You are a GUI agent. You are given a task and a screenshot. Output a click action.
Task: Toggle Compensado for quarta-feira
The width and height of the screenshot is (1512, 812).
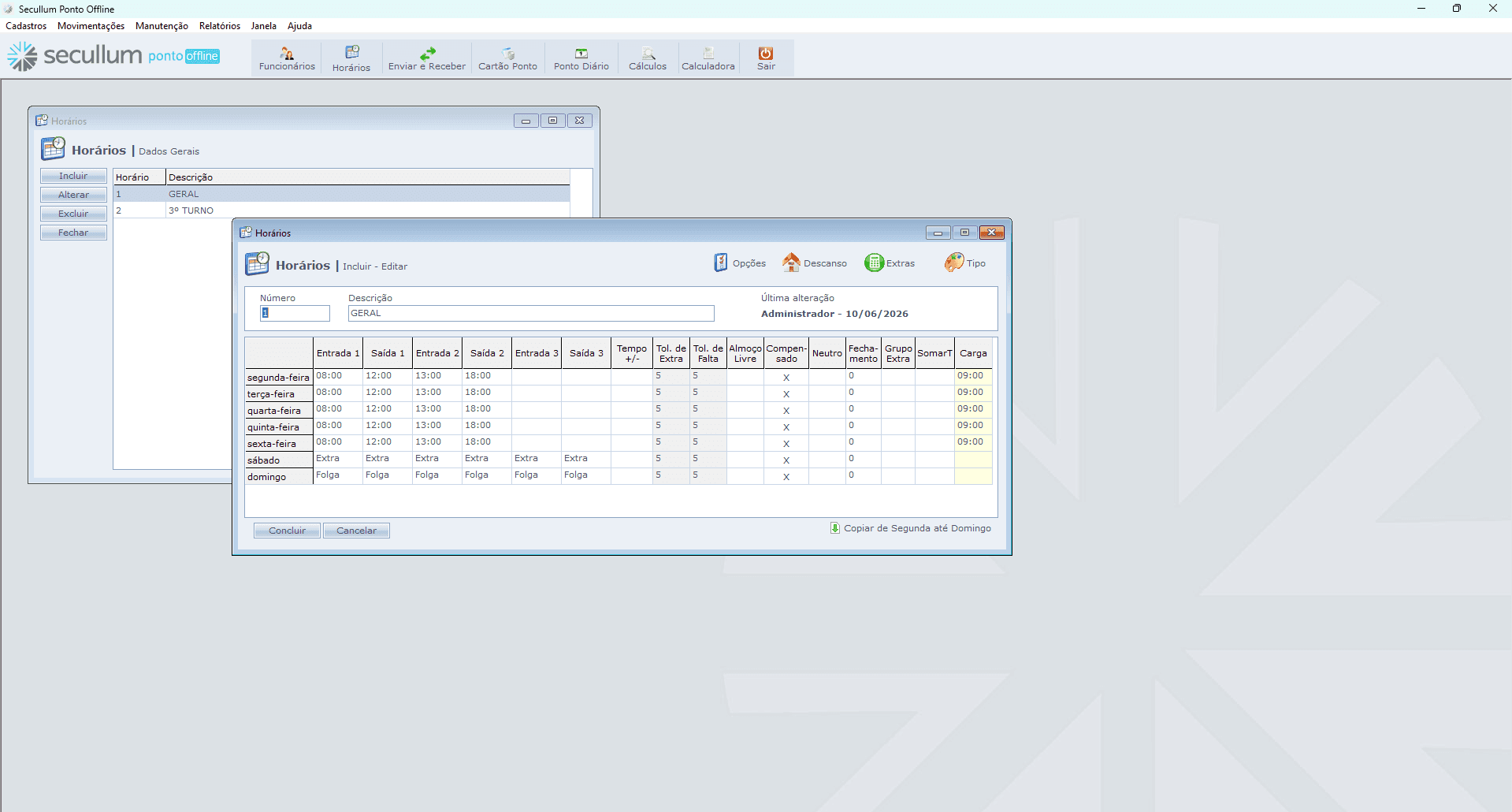(x=786, y=410)
